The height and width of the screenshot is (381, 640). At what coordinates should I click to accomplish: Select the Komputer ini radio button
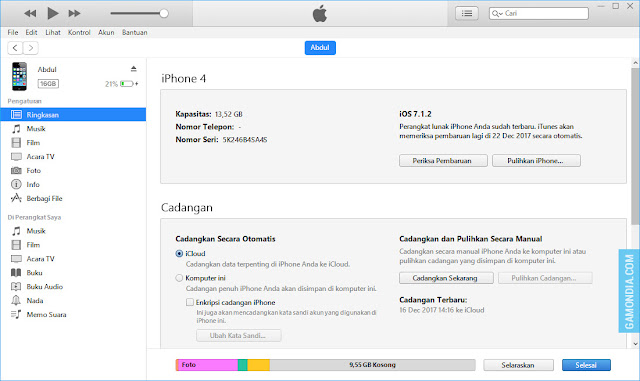179,278
